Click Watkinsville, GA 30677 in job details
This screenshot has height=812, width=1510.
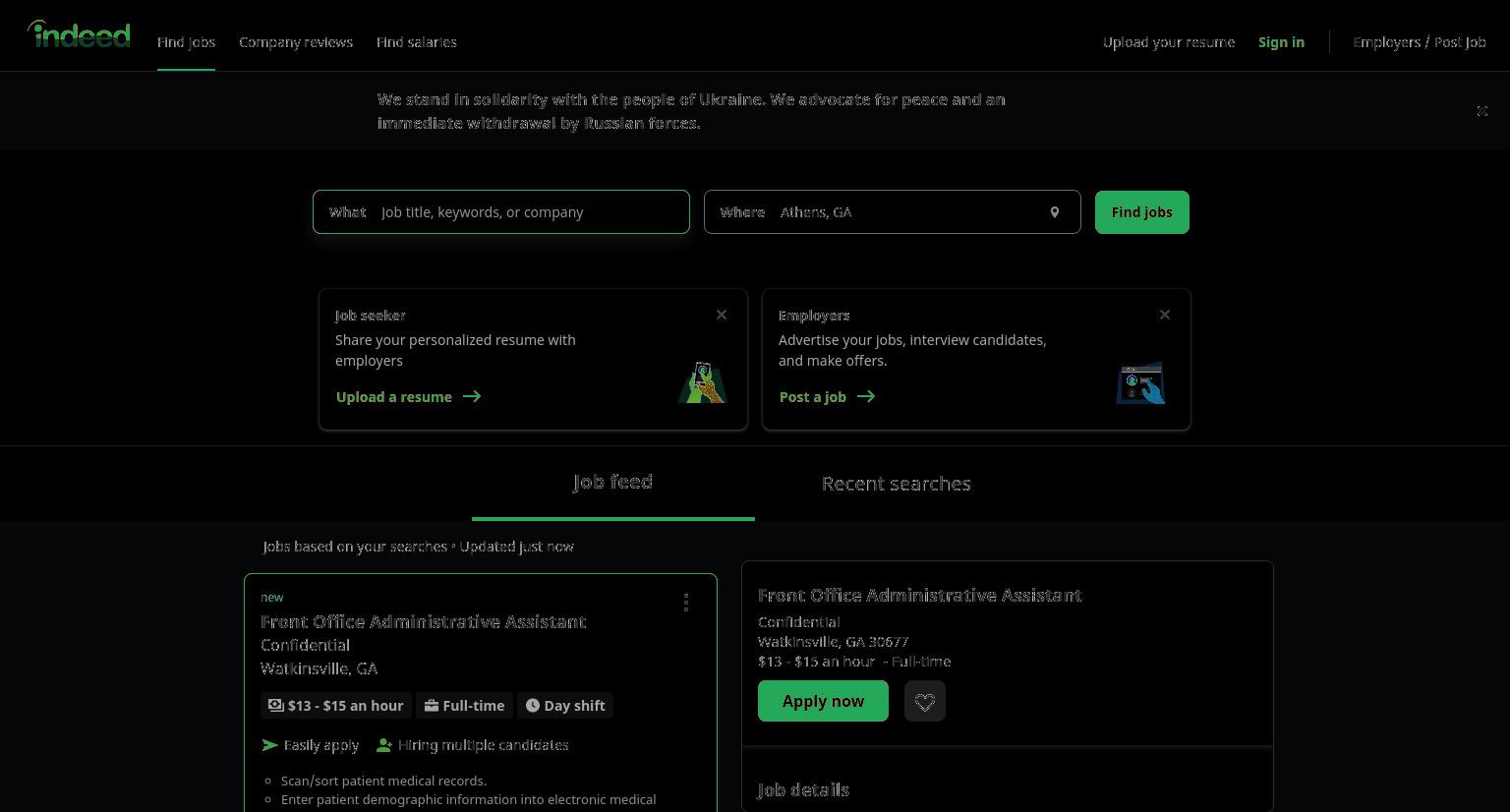pos(834,642)
